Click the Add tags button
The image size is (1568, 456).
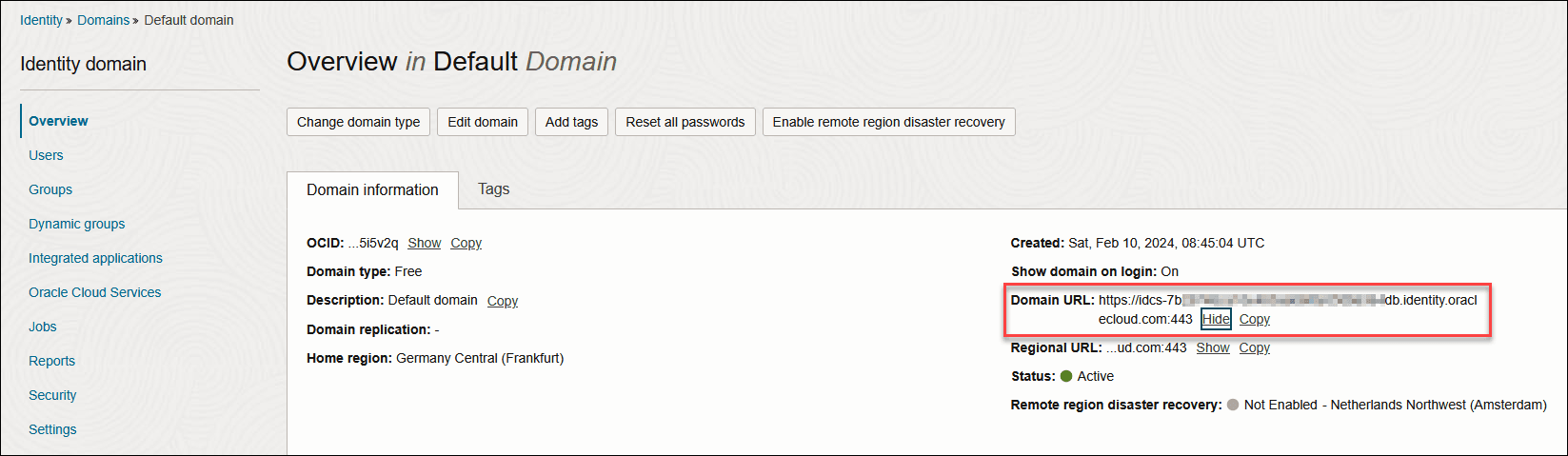click(571, 122)
